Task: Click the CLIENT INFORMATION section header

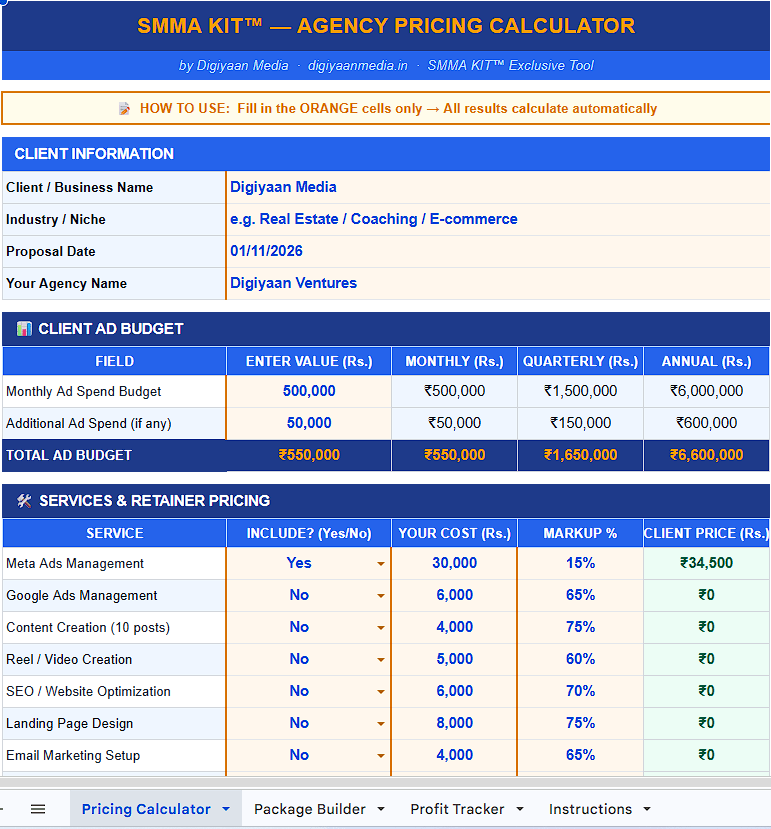Action: (386, 154)
